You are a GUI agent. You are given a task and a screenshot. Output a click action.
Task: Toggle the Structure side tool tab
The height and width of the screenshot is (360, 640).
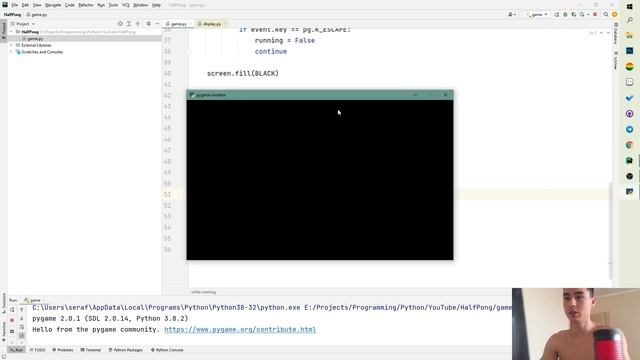point(4,302)
